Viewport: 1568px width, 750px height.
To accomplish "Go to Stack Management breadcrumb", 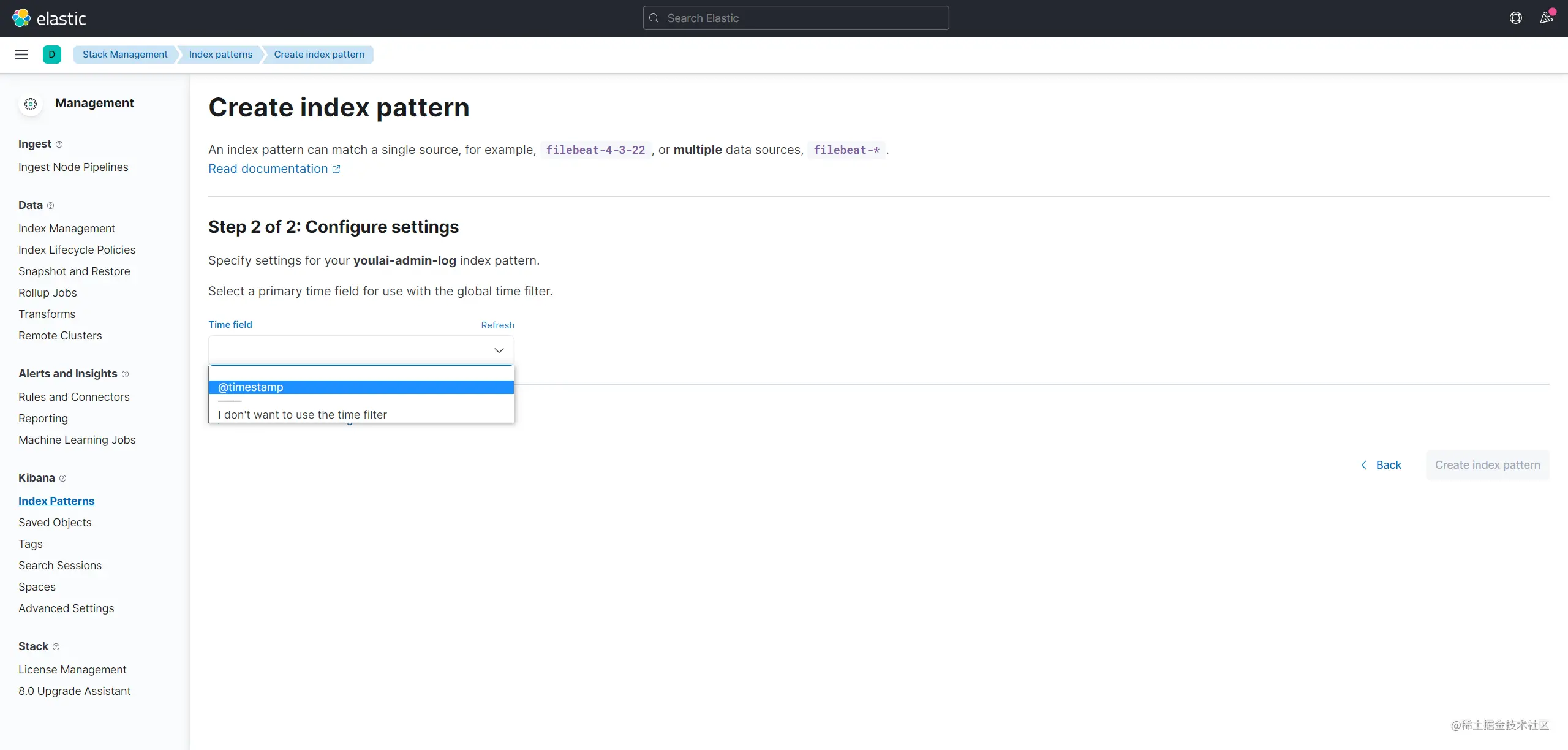I will pyautogui.click(x=125, y=55).
